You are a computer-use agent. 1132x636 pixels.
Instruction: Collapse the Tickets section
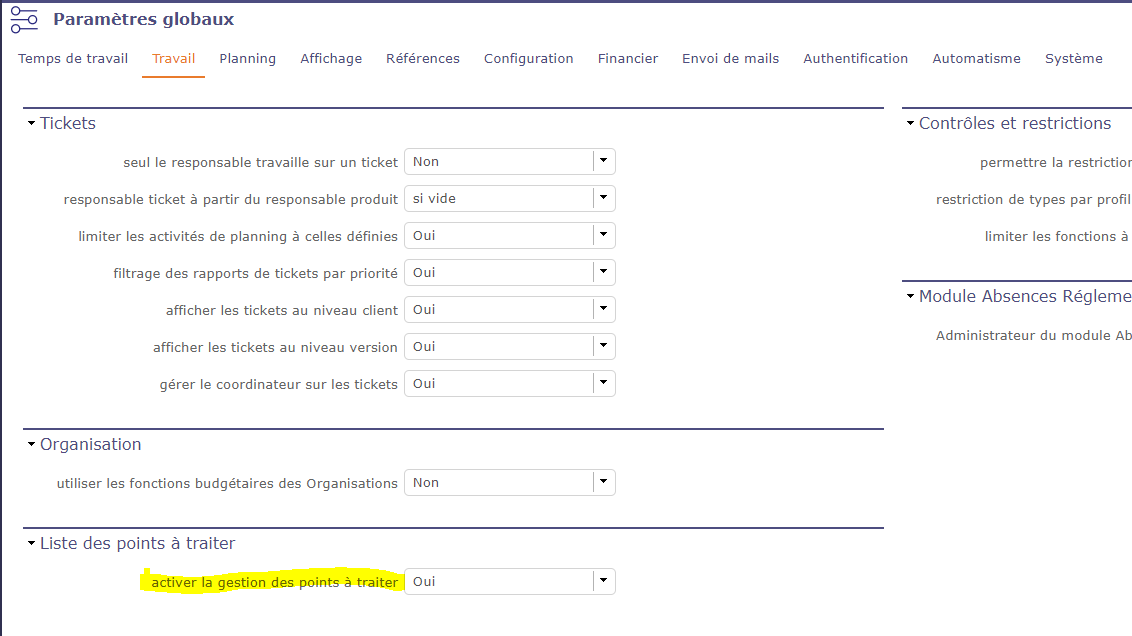pyautogui.click(x=31, y=124)
